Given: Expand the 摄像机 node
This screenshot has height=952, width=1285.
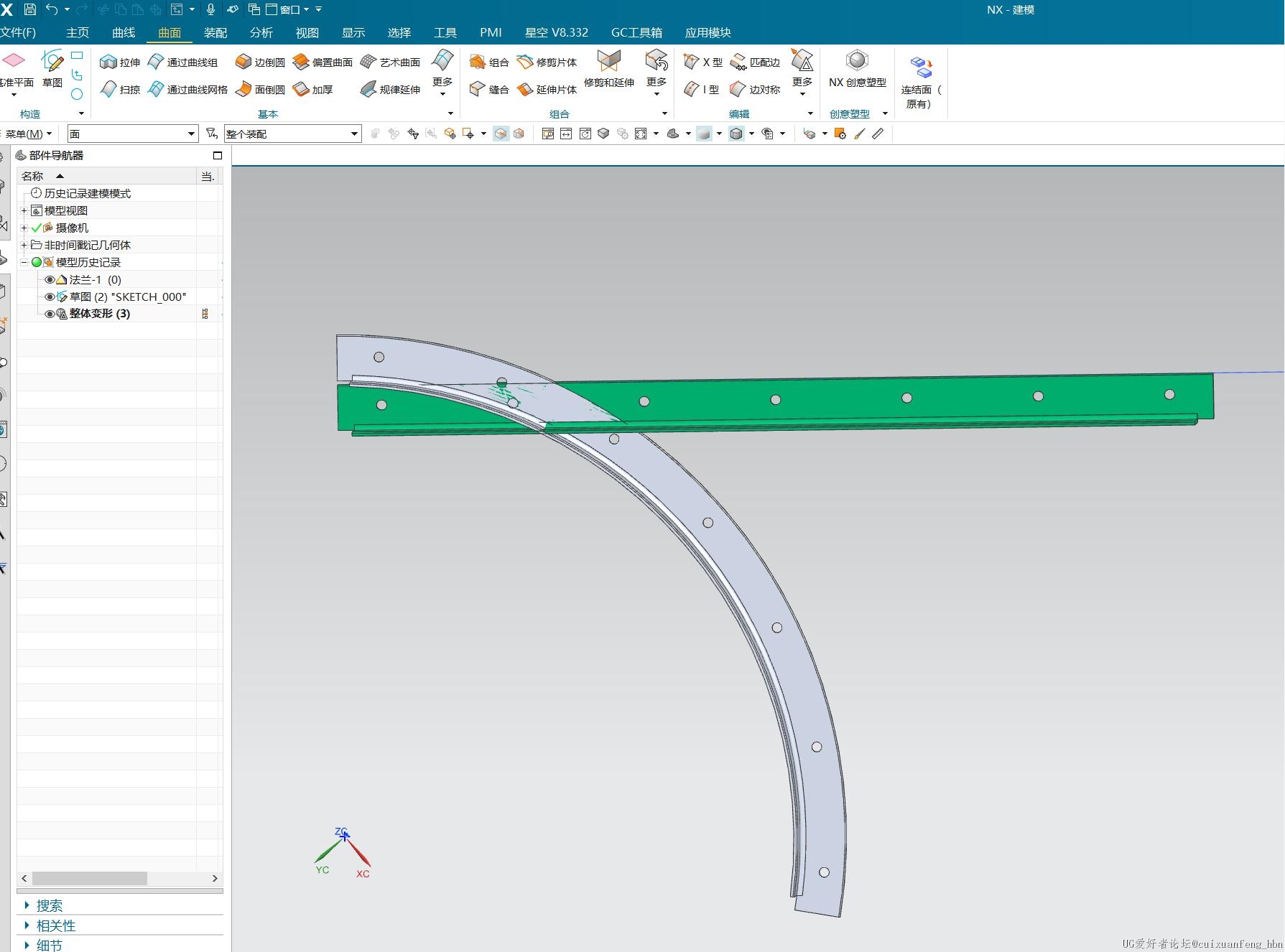Looking at the screenshot, I should pos(24,228).
